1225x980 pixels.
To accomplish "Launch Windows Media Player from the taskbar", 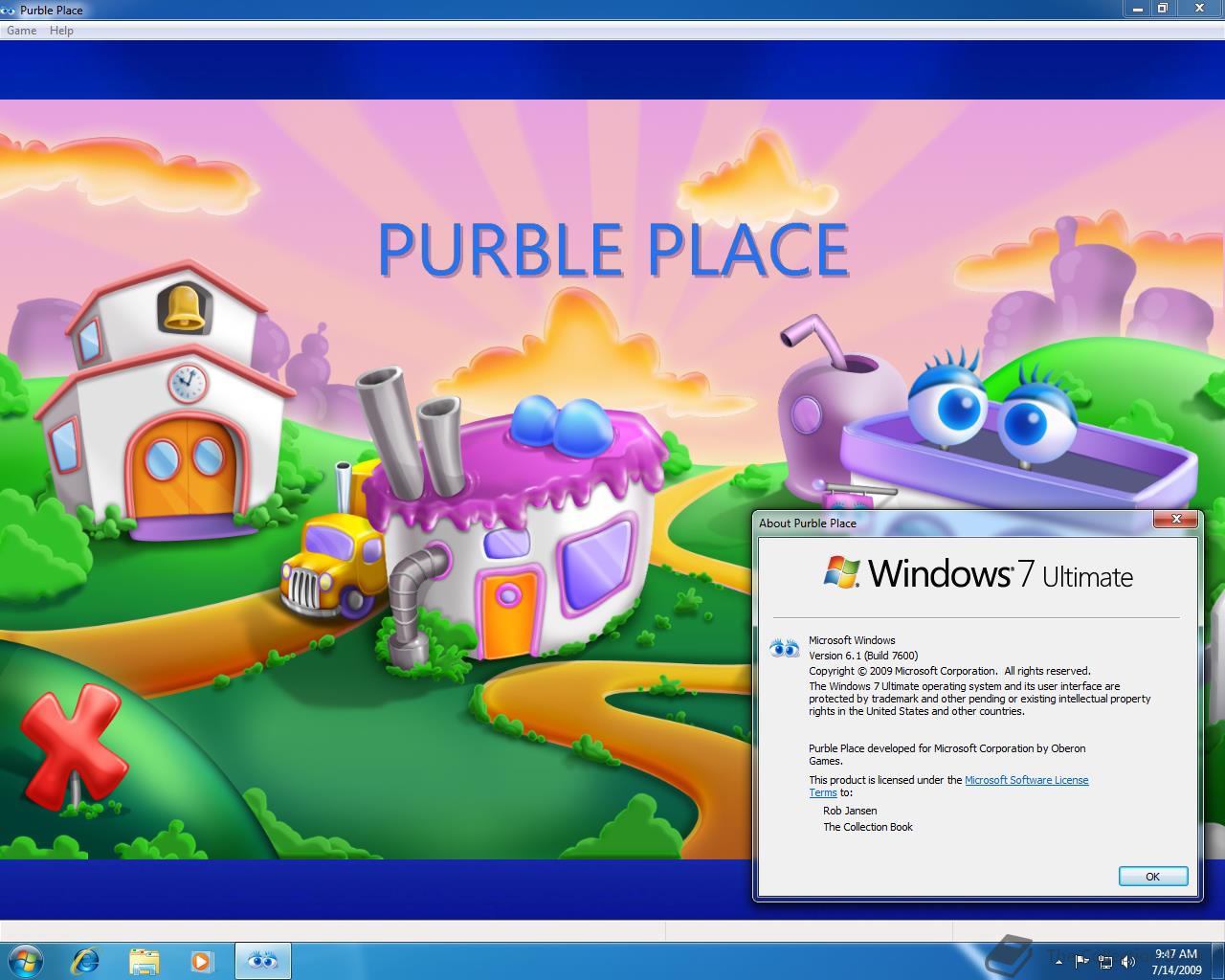I will tap(202, 960).
